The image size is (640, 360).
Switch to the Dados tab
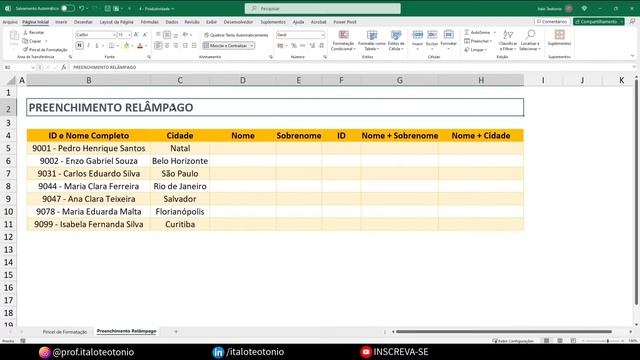172,22
